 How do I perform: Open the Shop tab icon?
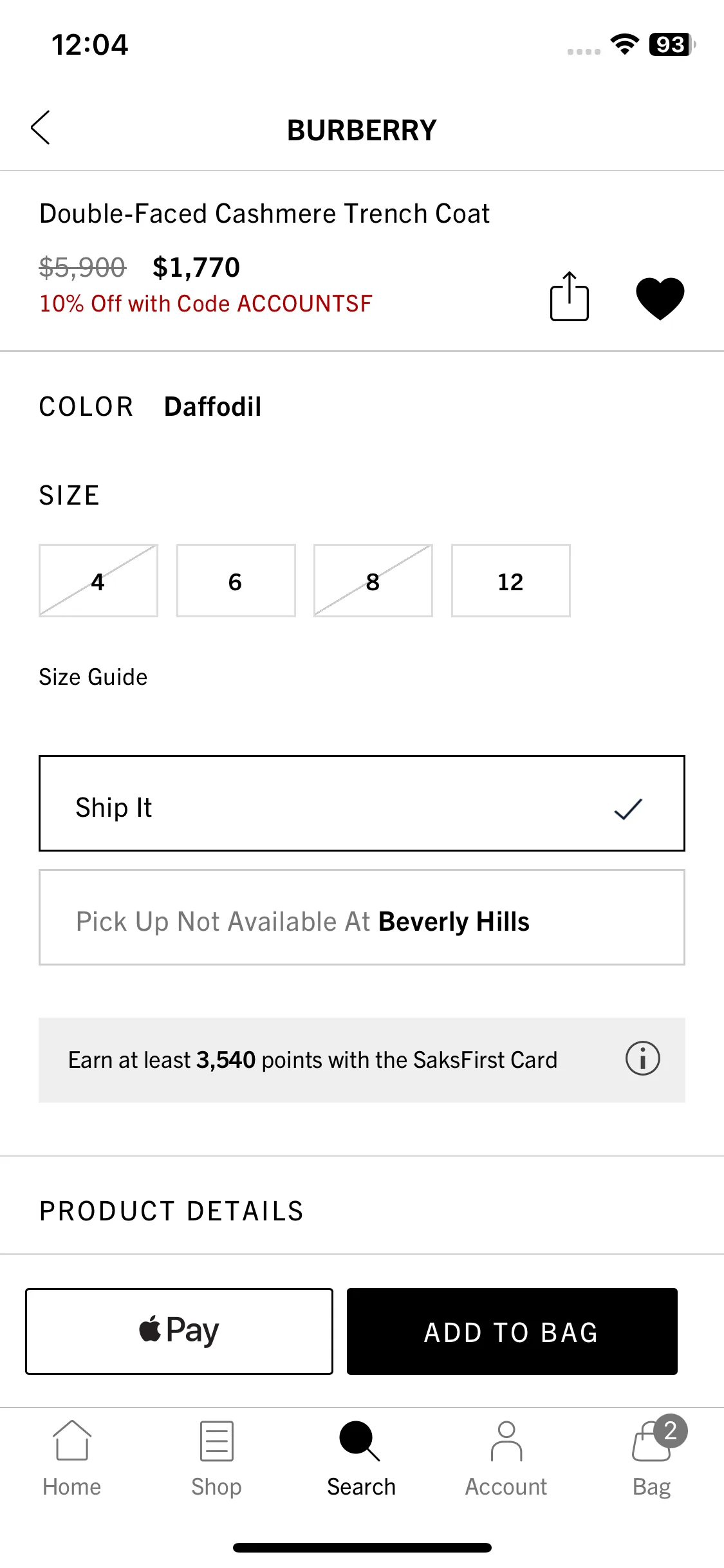[217, 1441]
